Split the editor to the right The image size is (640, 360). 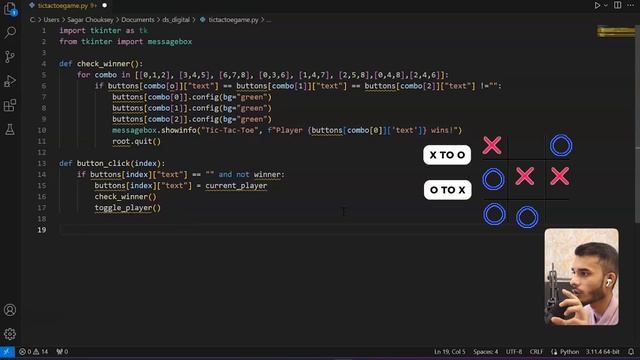click(618, 5)
